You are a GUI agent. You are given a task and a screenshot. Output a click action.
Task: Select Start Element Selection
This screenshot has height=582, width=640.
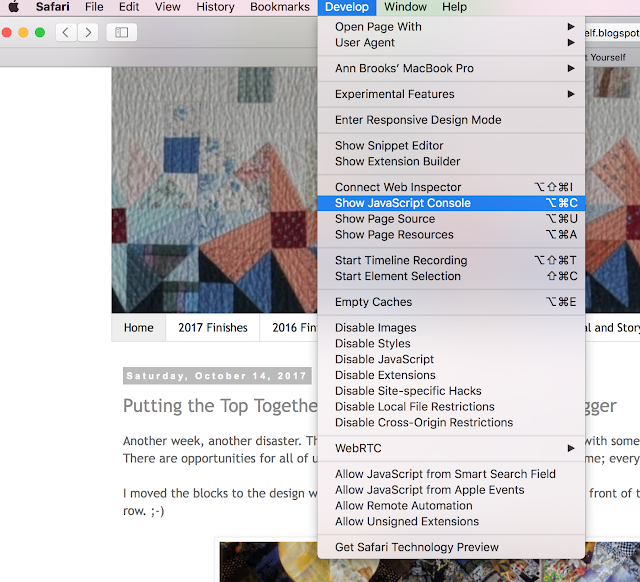451,276
